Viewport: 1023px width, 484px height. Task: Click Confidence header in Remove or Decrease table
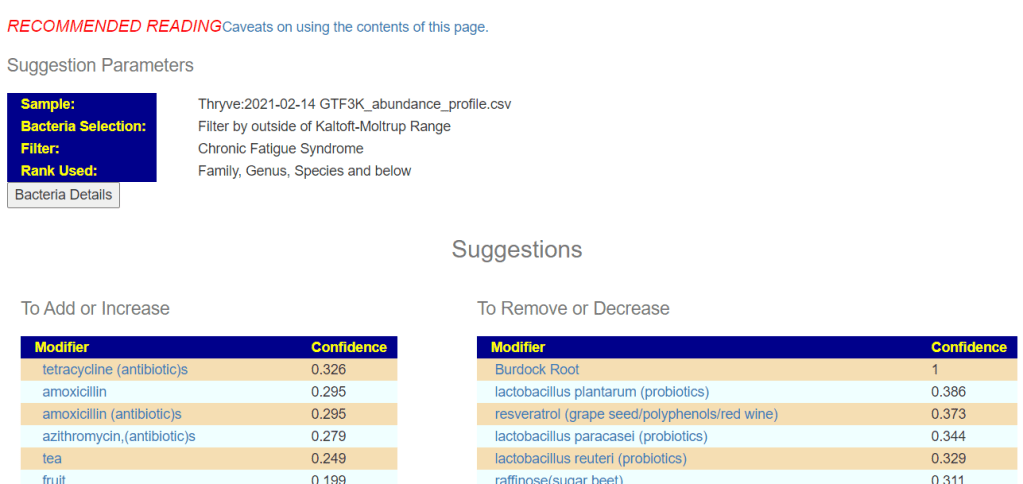coord(969,348)
